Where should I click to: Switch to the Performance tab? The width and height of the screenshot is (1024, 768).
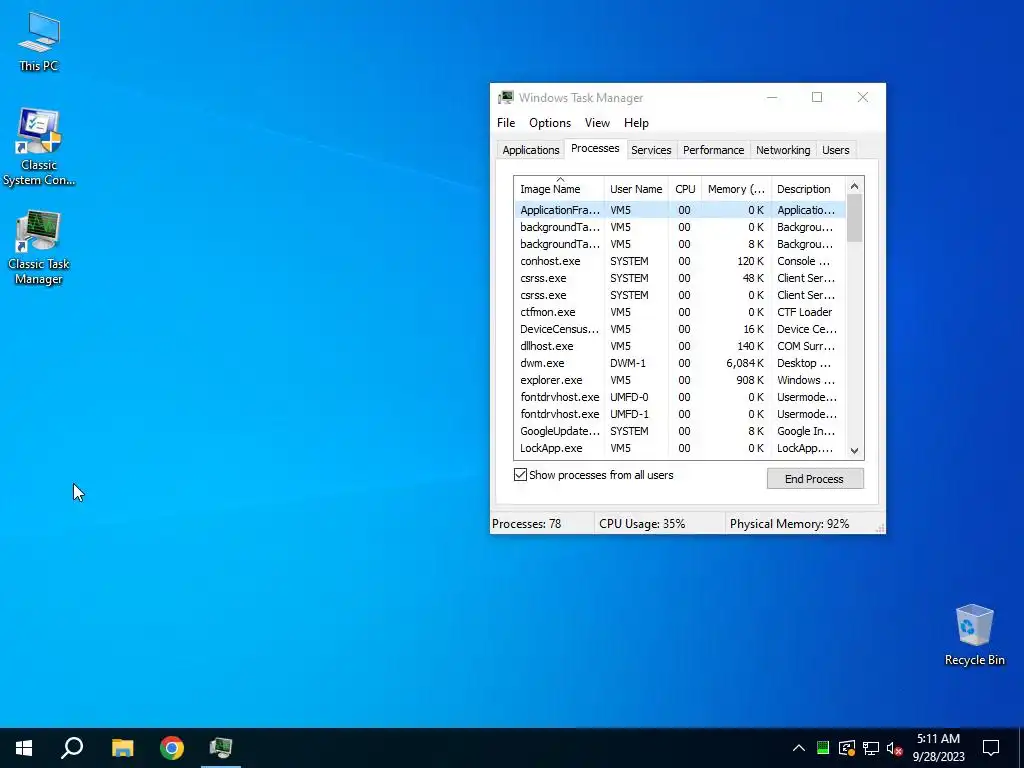coord(713,150)
